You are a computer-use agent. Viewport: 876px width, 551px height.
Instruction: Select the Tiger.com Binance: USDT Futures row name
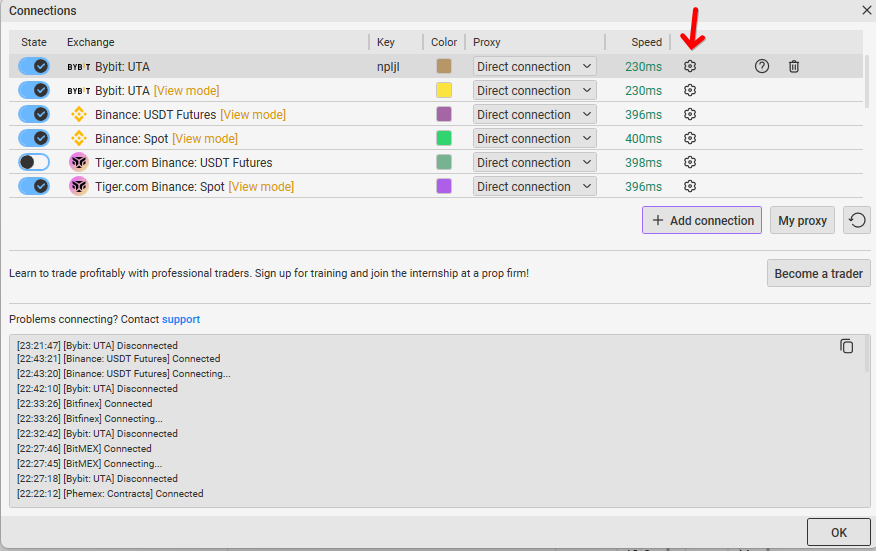(x=184, y=163)
